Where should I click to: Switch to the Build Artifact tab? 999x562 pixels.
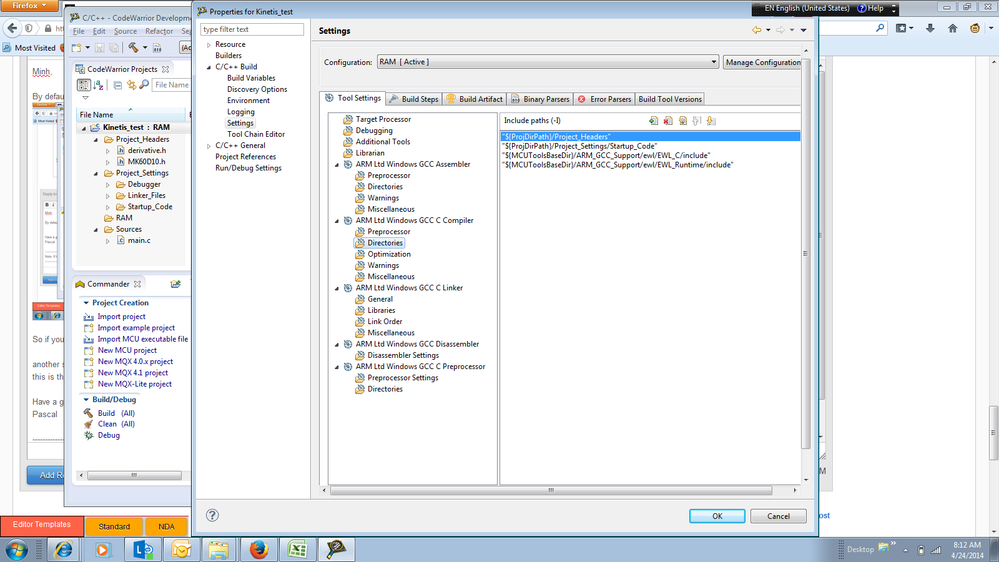pos(475,99)
